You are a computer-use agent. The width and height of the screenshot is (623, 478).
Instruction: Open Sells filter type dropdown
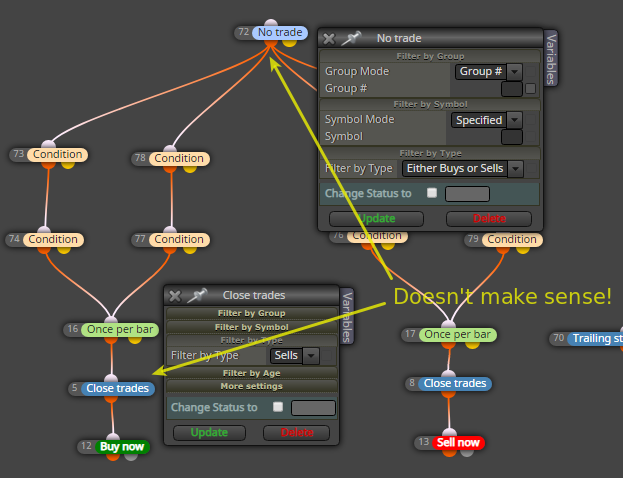coord(311,356)
